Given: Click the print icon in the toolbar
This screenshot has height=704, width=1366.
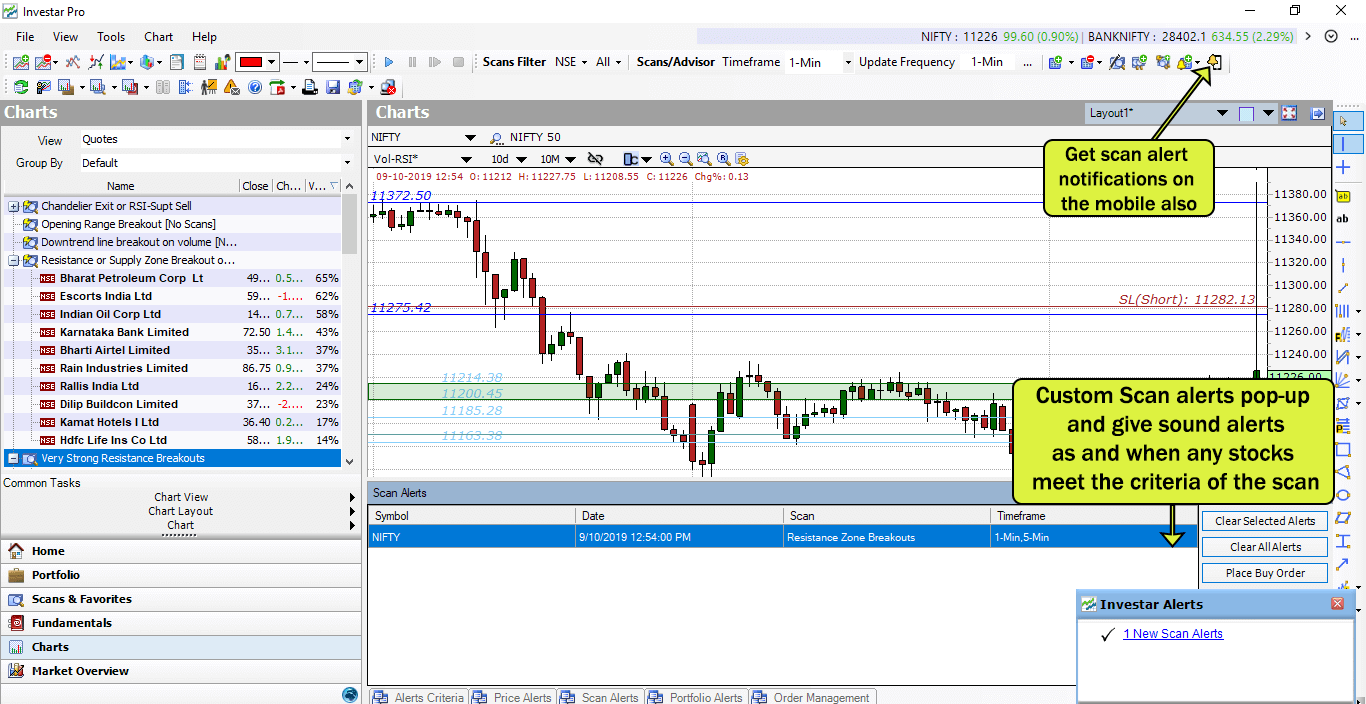Looking at the screenshot, I should click(x=310, y=88).
